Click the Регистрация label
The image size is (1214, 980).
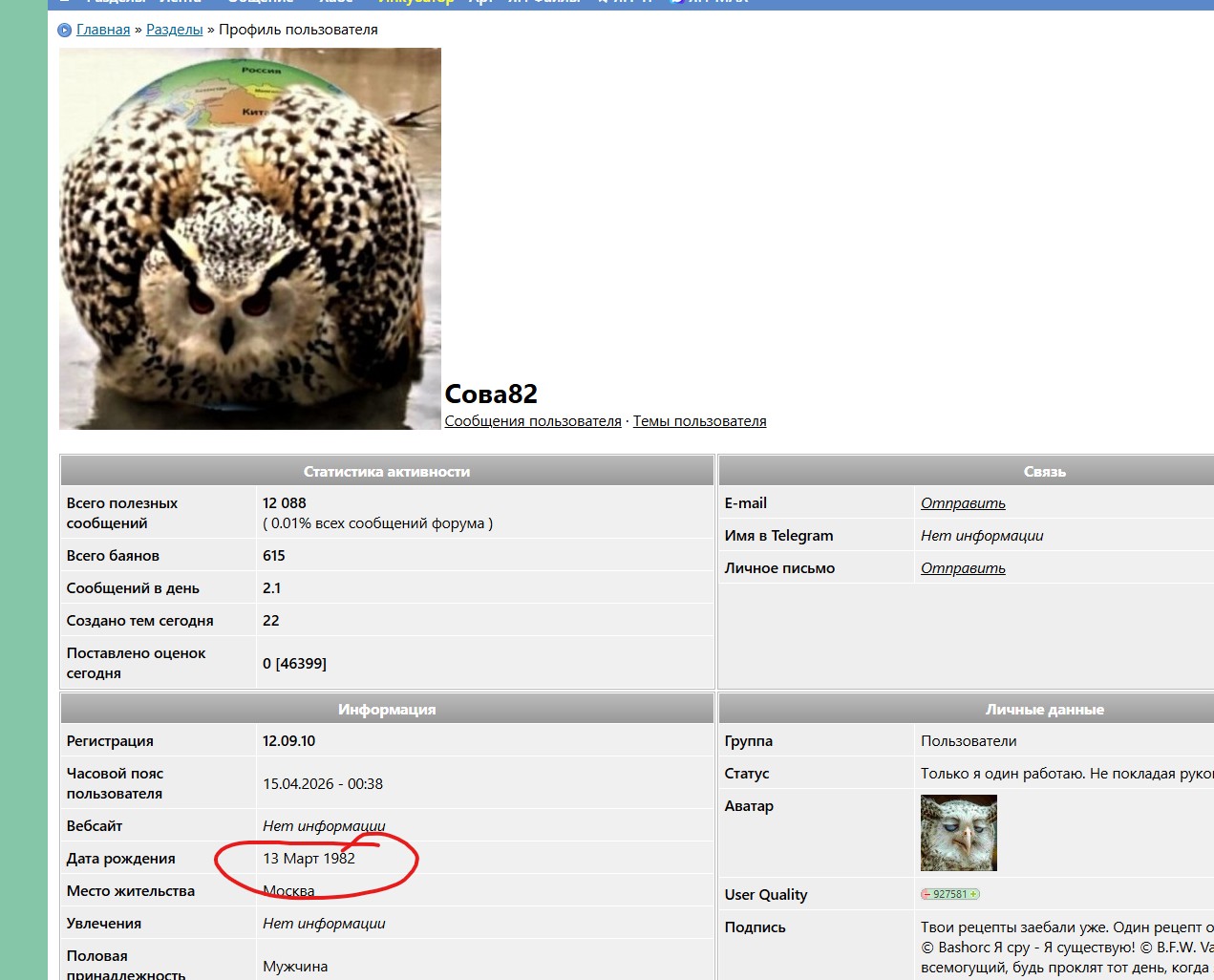[110, 741]
